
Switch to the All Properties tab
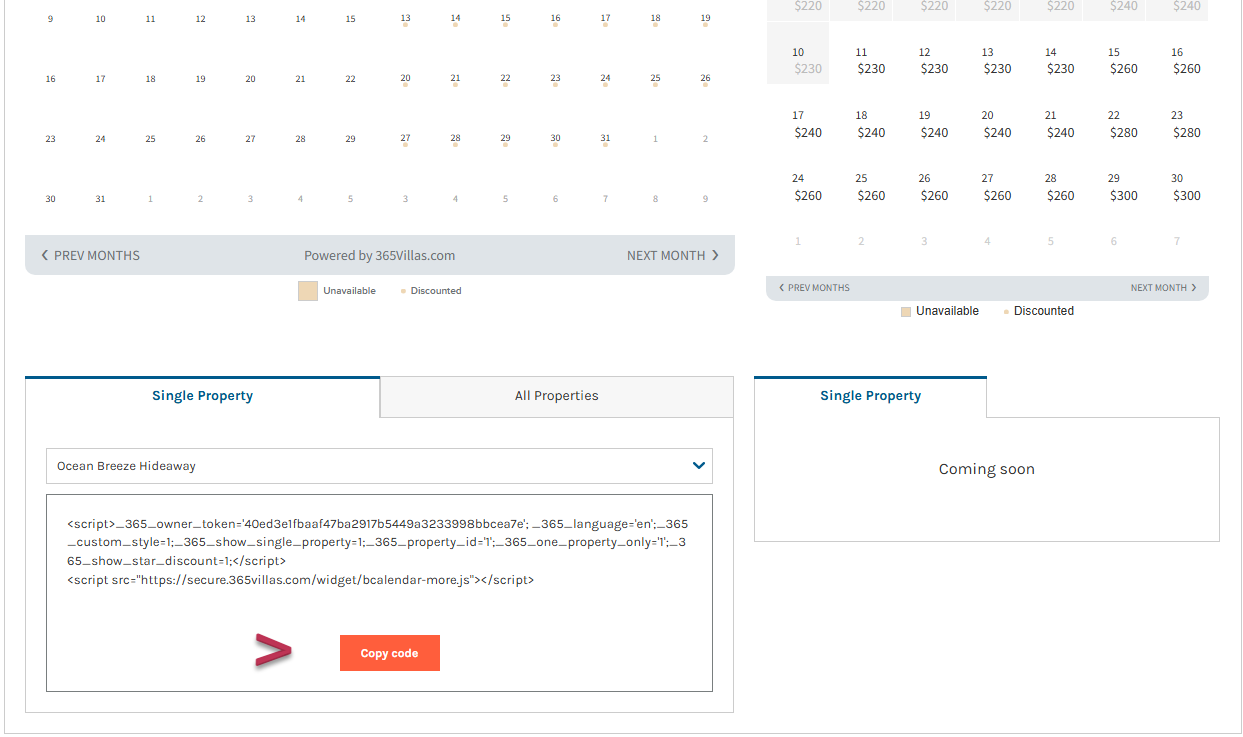coord(556,396)
